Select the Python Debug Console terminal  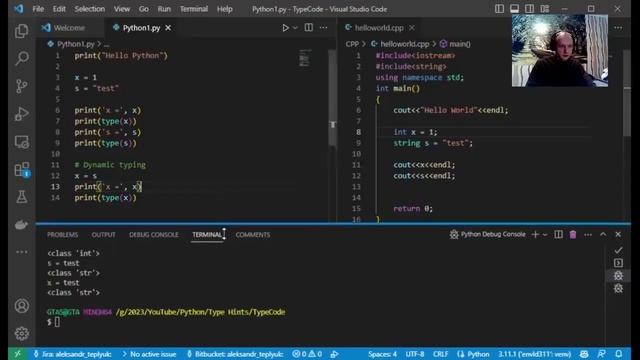coord(487,234)
